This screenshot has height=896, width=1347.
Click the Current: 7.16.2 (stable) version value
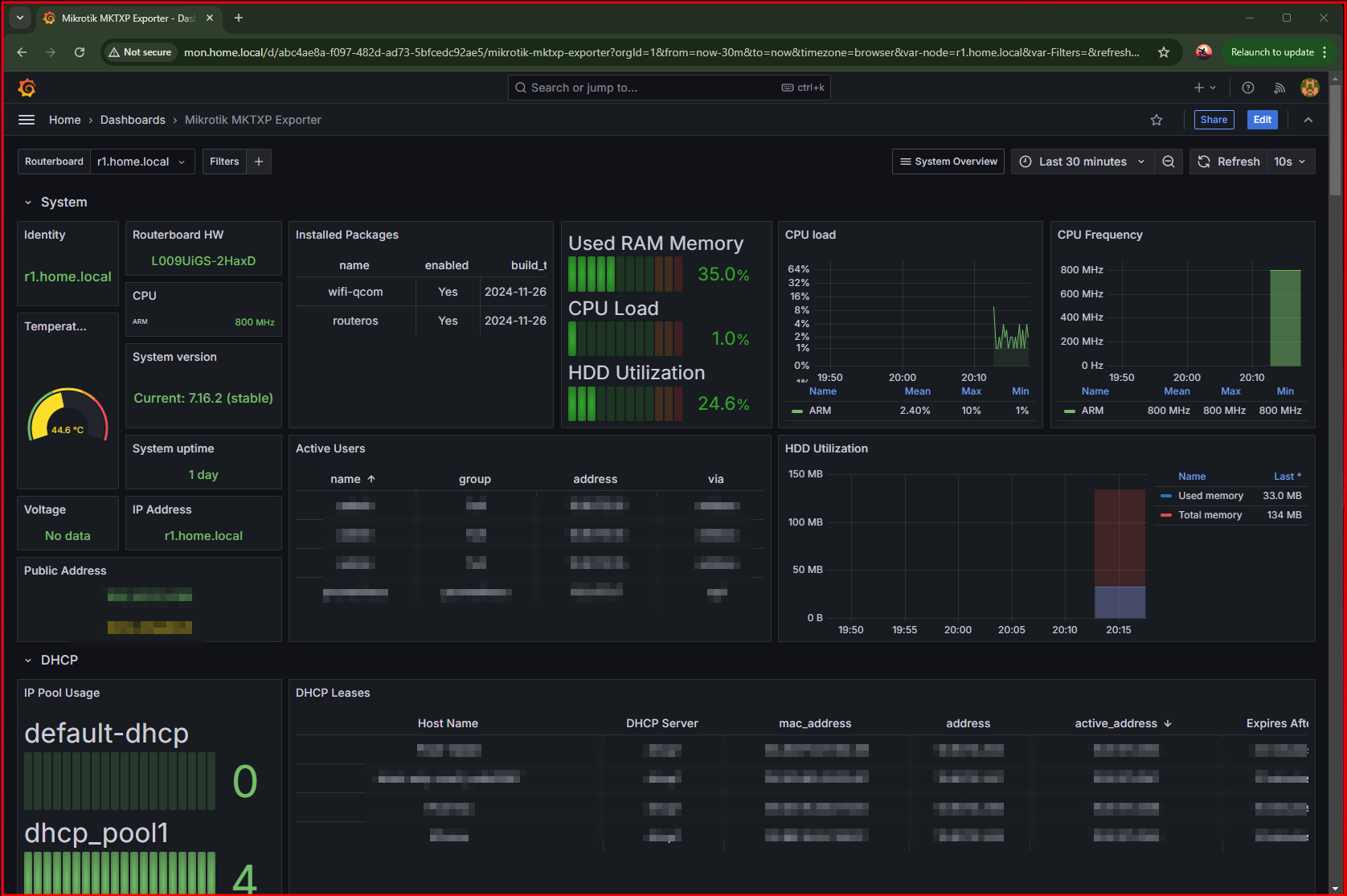tap(203, 399)
